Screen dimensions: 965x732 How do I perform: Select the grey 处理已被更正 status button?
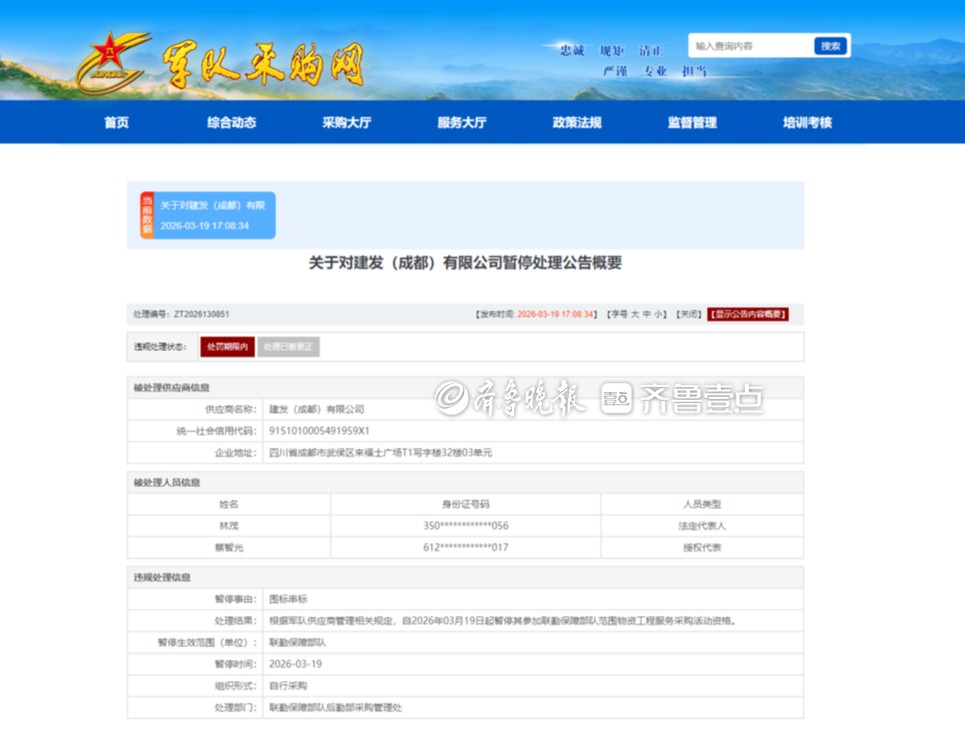pos(289,347)
